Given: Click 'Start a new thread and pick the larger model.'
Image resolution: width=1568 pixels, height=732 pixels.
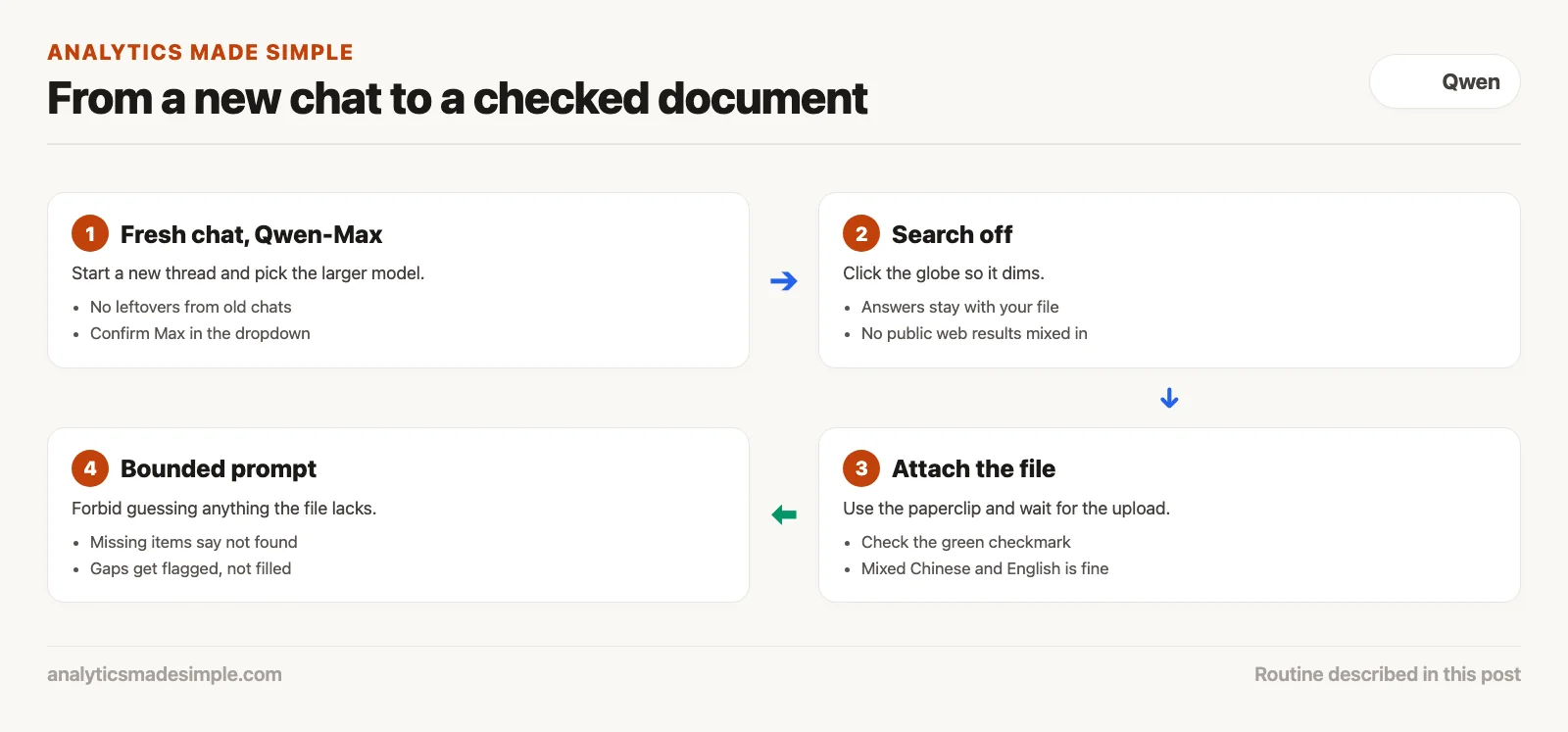Looking at the screenshot, I should point(248,273).
